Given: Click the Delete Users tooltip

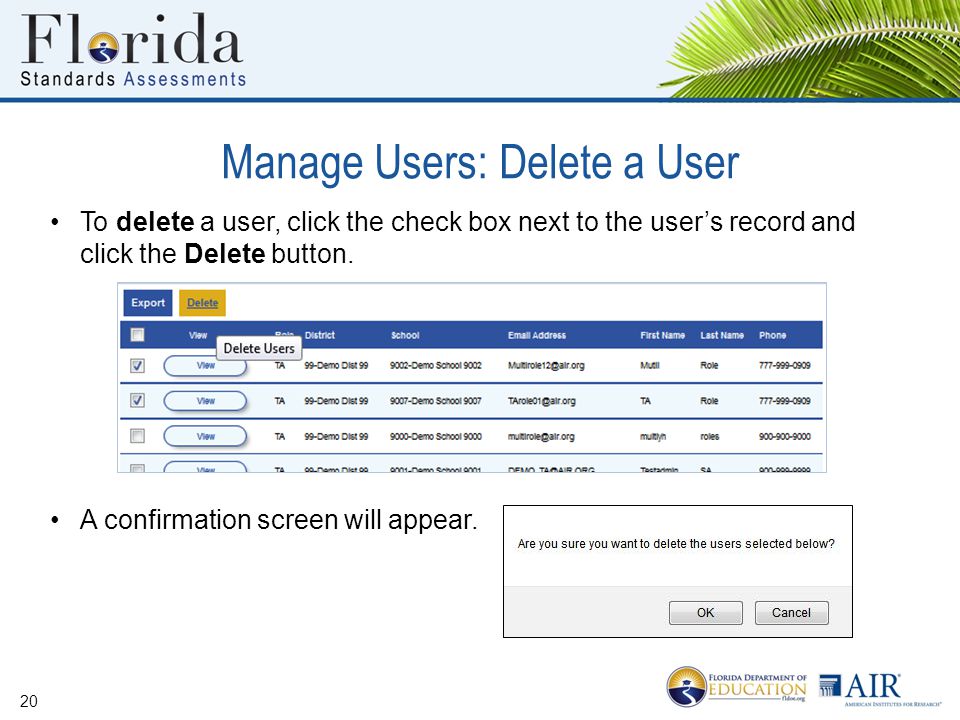Looking at the screenshot, I should pyautogui.click(x=259, y=348).
